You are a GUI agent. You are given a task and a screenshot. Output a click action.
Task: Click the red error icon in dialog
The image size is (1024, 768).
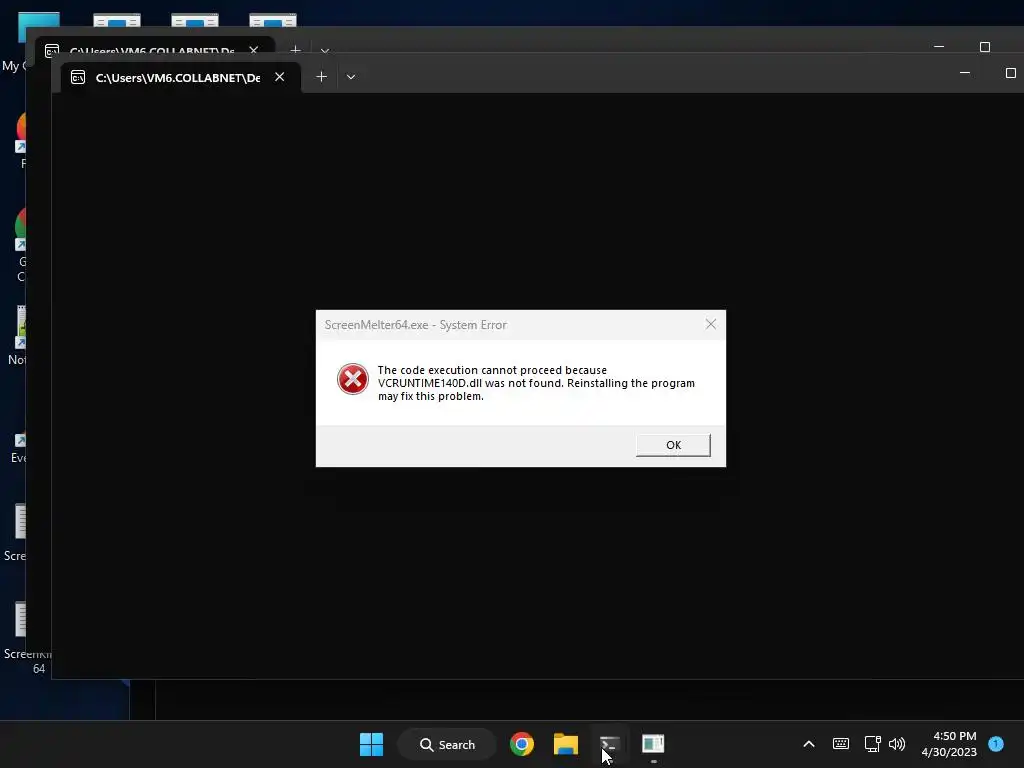(353, 379)
